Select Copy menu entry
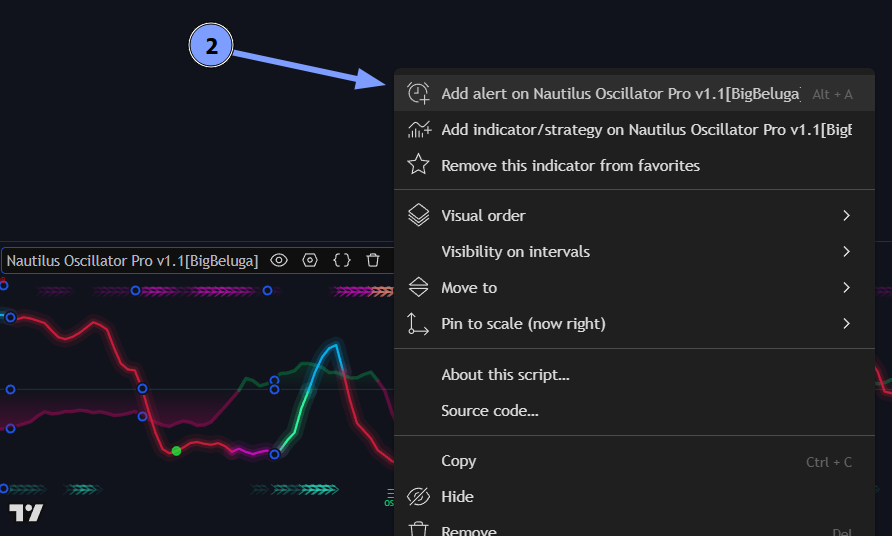The image size is (892, 536). point(634,461)
